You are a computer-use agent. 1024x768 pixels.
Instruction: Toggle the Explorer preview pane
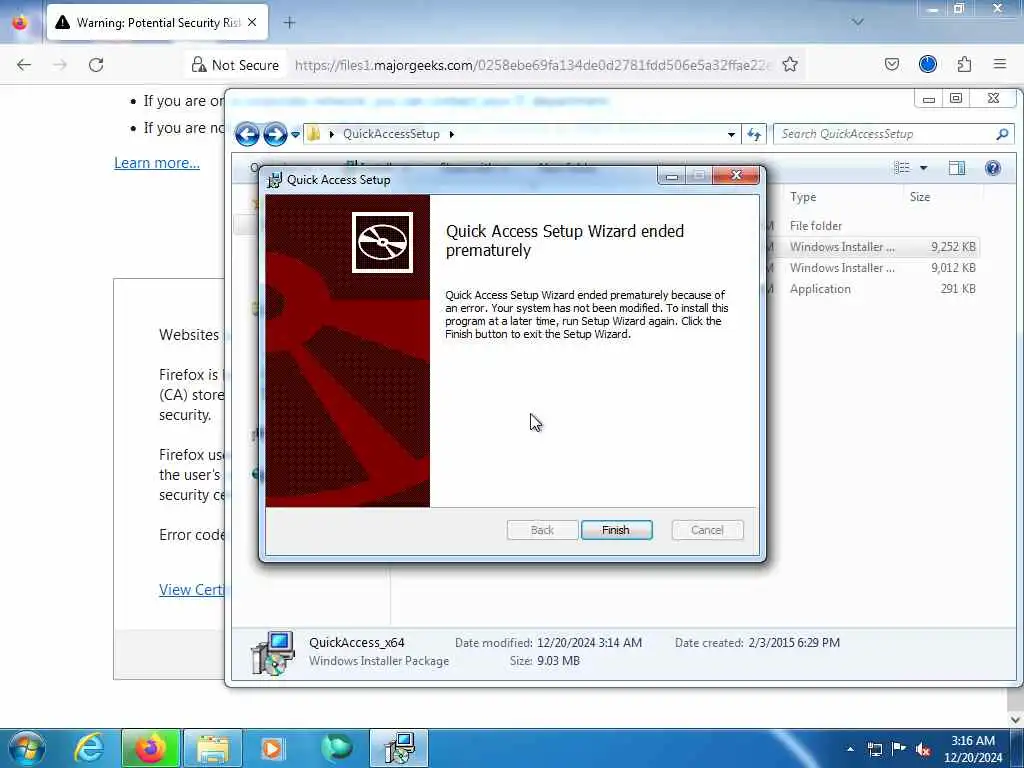[x=957, y=168]
